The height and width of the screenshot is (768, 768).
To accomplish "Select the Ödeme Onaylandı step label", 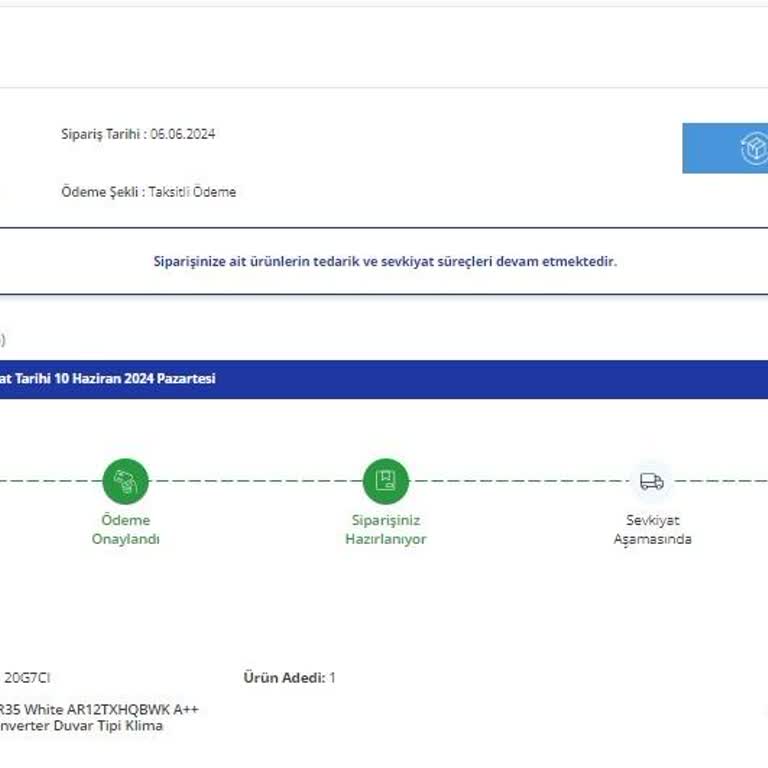I will (x=125, y=530).
